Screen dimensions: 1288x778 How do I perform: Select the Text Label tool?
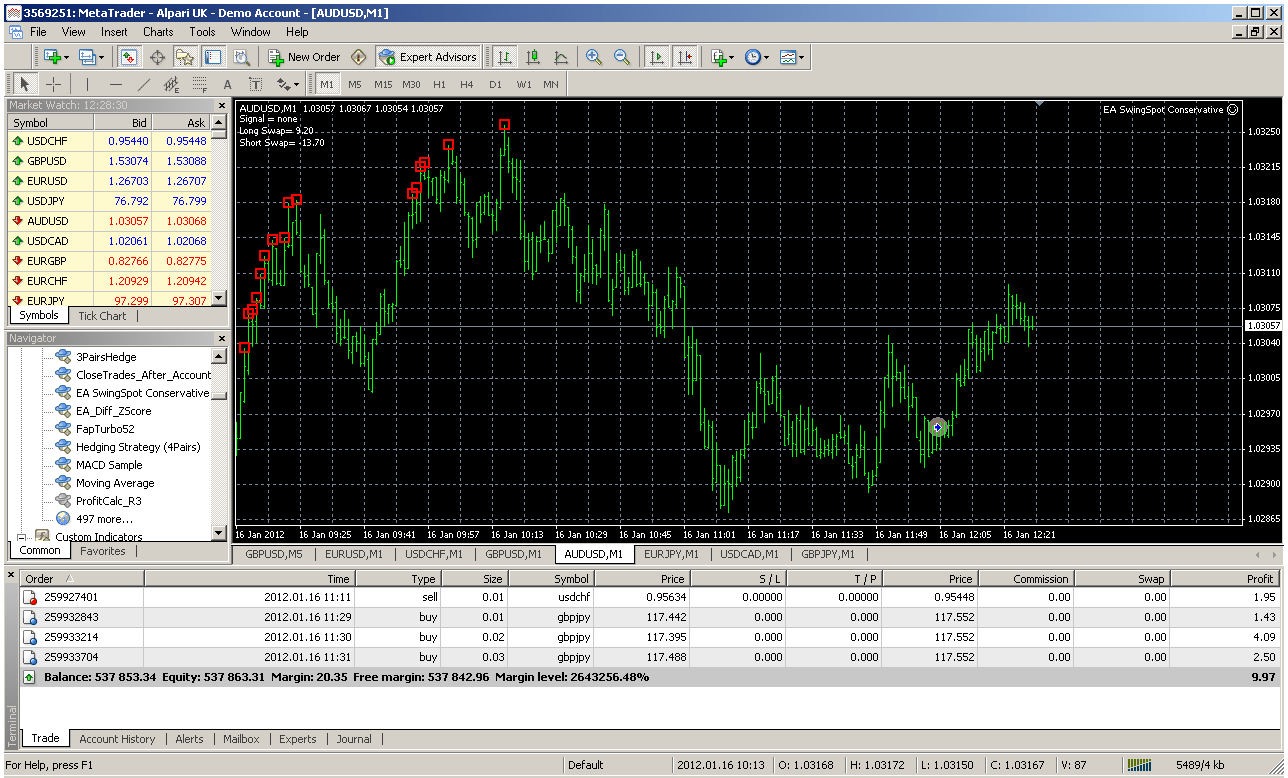click(x=255, y=84)
